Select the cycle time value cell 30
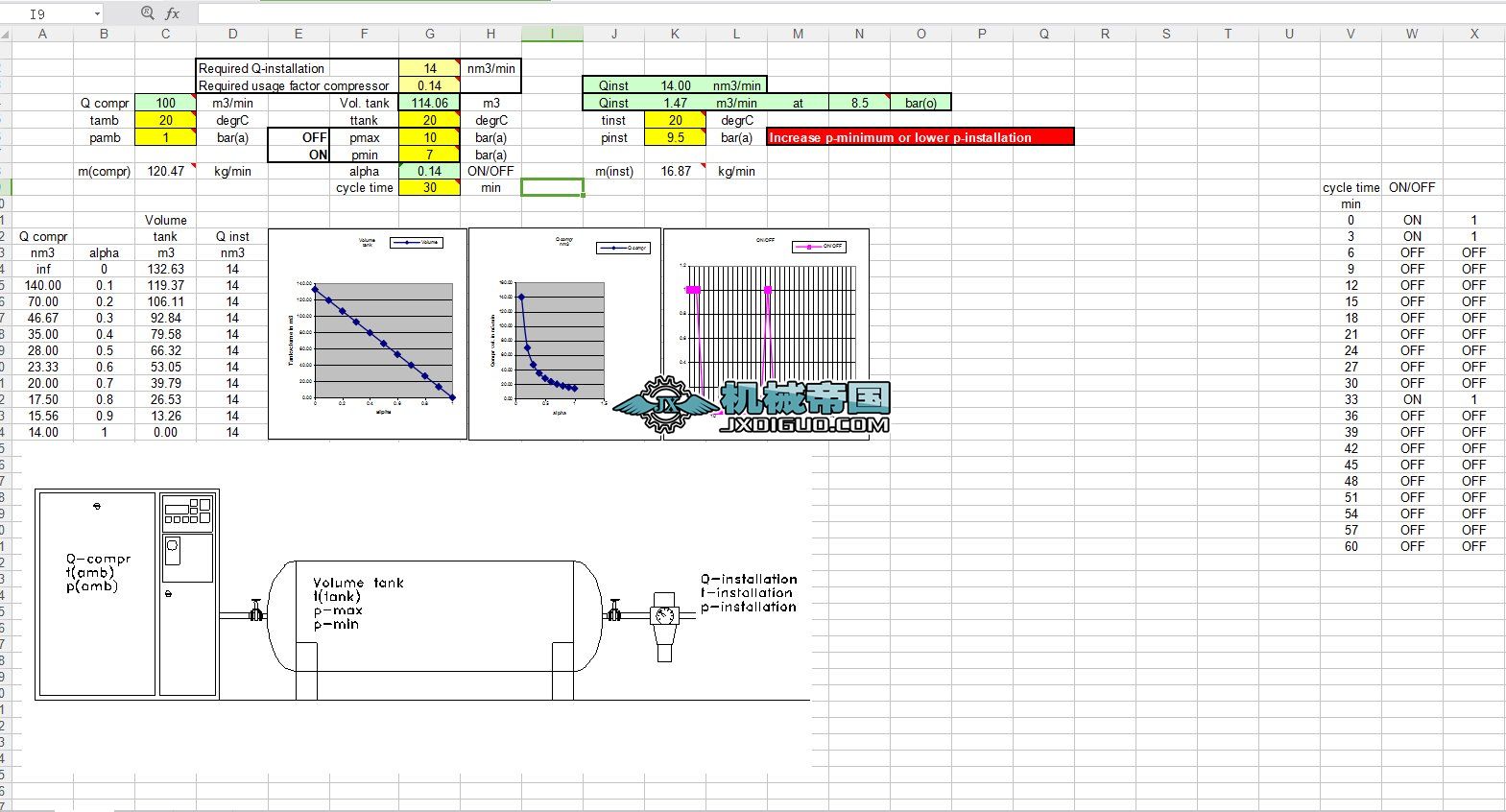Screen dimensions: 1506x812 [x=429, y=187]
